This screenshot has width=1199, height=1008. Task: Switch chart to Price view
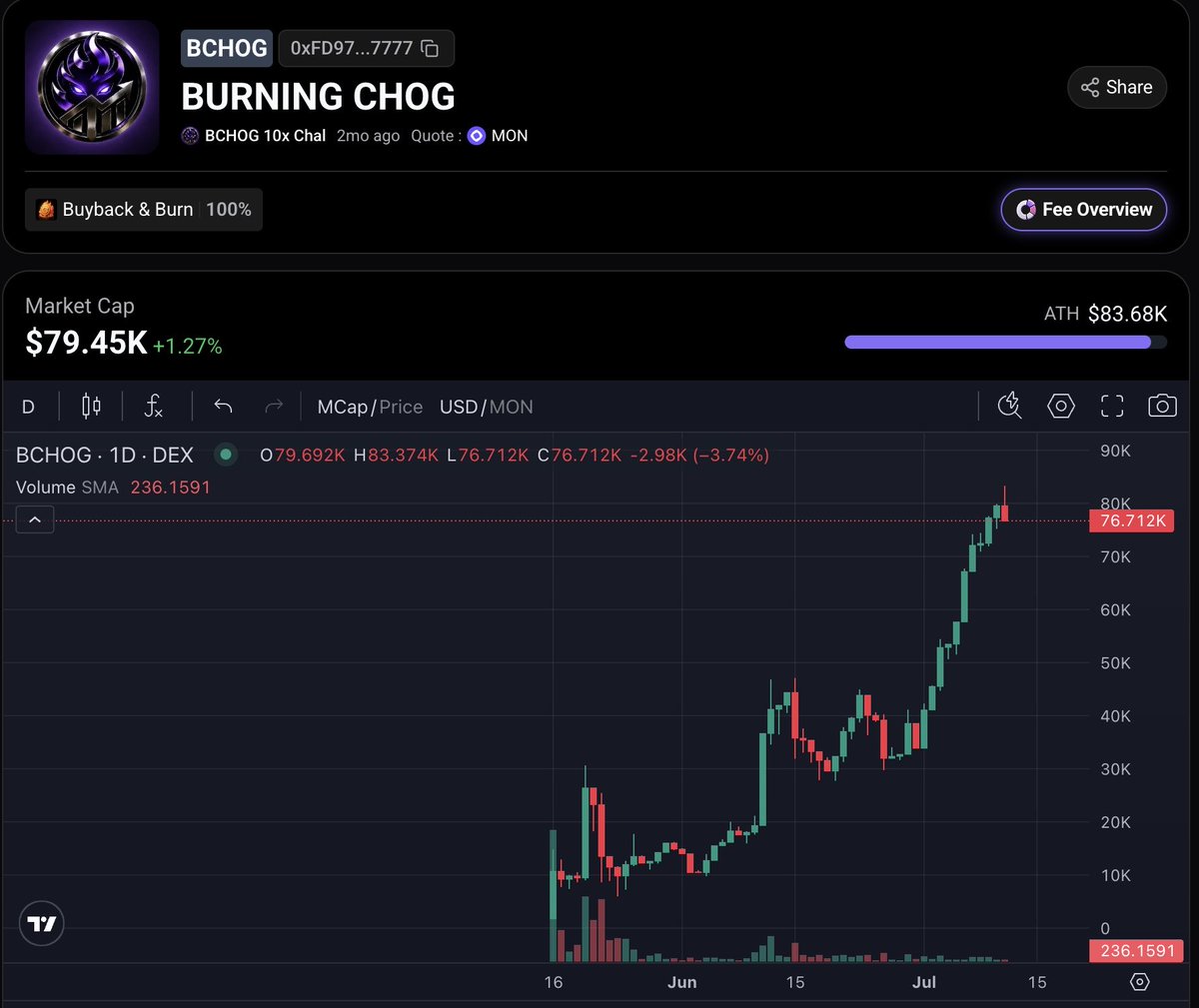point(401,407)
